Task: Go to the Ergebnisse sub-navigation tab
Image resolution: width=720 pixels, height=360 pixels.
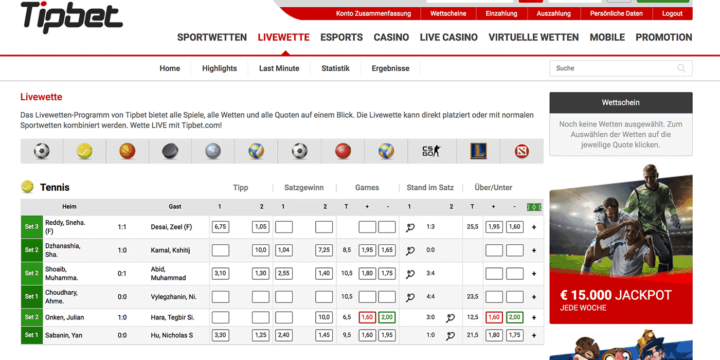Action: coord(390,68)
